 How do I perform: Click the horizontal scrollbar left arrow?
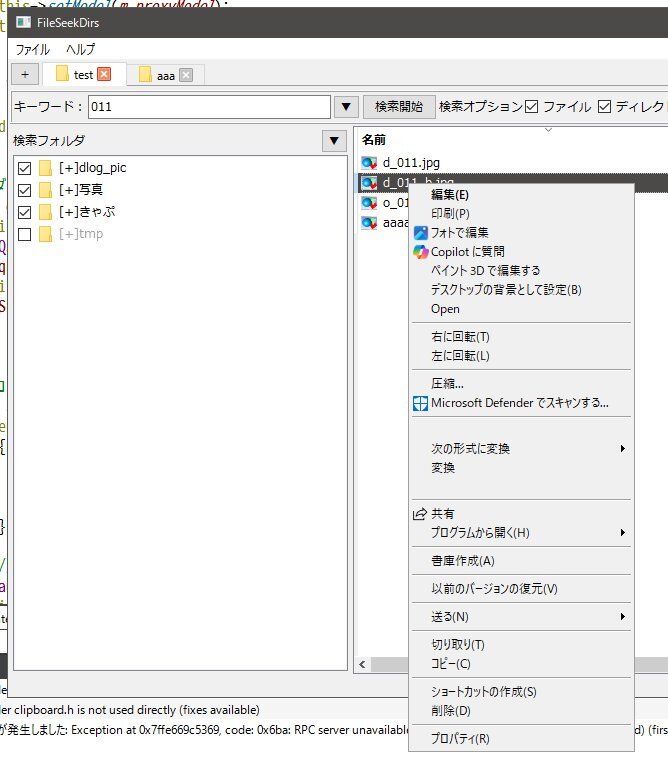pos(364,665)
